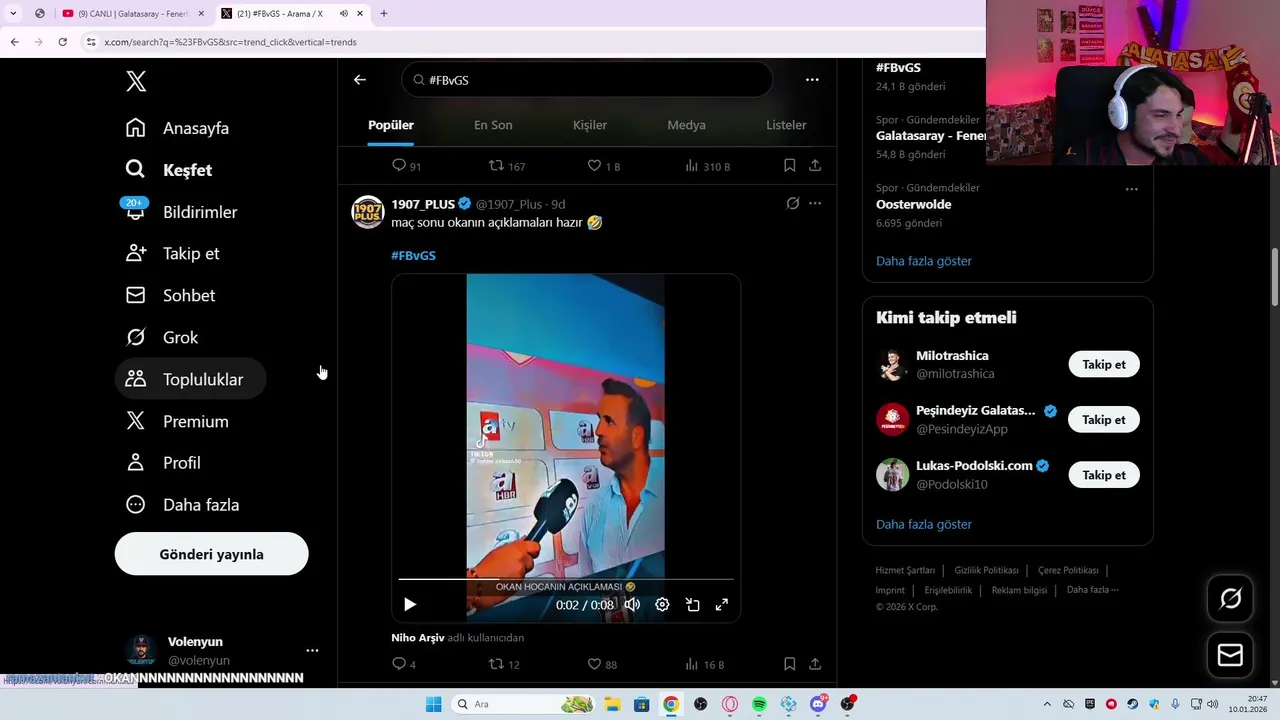The width and height of the screenshot is (1280, 720).
Task: Open Topluluklar communities
Action: click(190, 379)
